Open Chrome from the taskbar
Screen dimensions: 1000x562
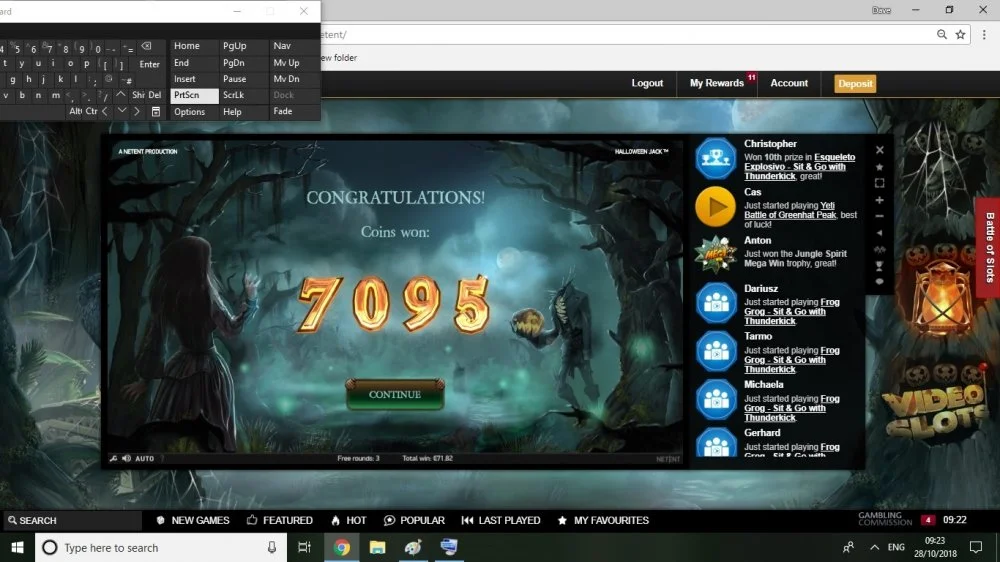[x=342, y=547]
